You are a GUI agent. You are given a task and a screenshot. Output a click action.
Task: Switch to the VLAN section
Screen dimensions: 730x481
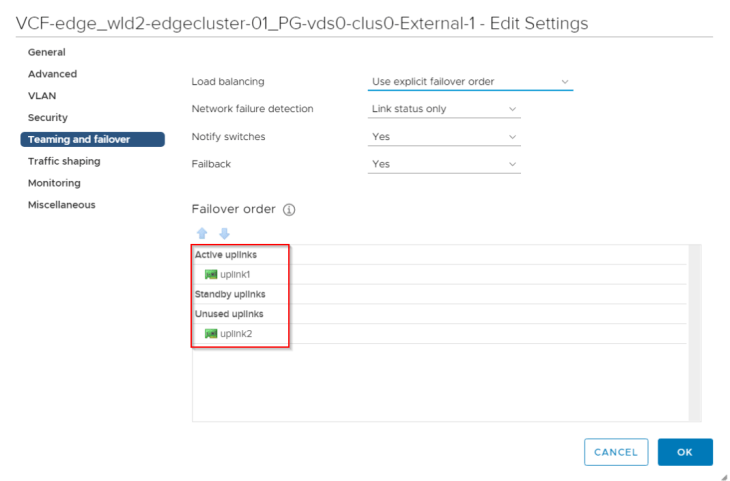(42, 96)
